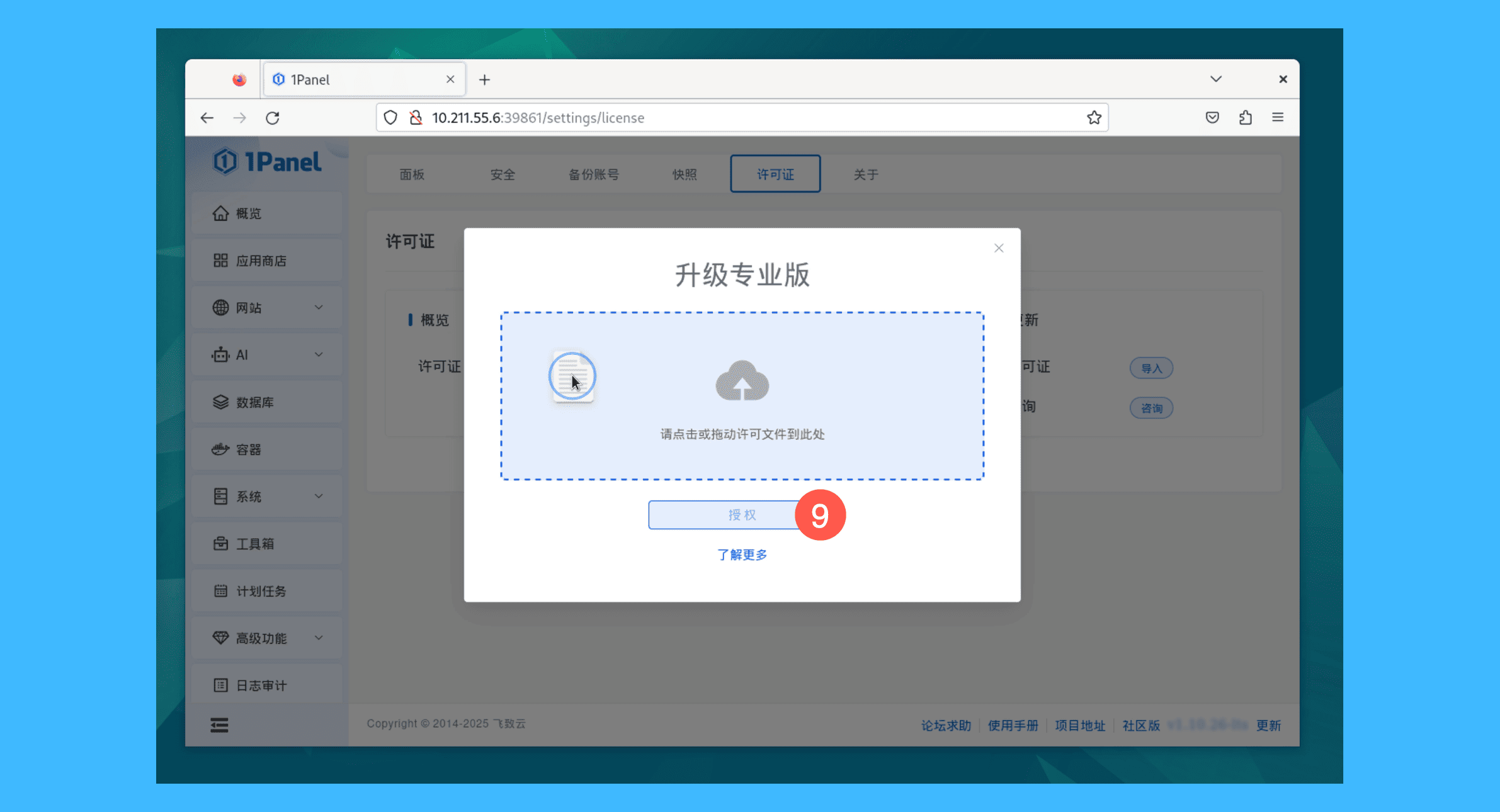Switch to the 许可证 tab
Viewport: 1500px width, 812px height.
tap(775, 174)
